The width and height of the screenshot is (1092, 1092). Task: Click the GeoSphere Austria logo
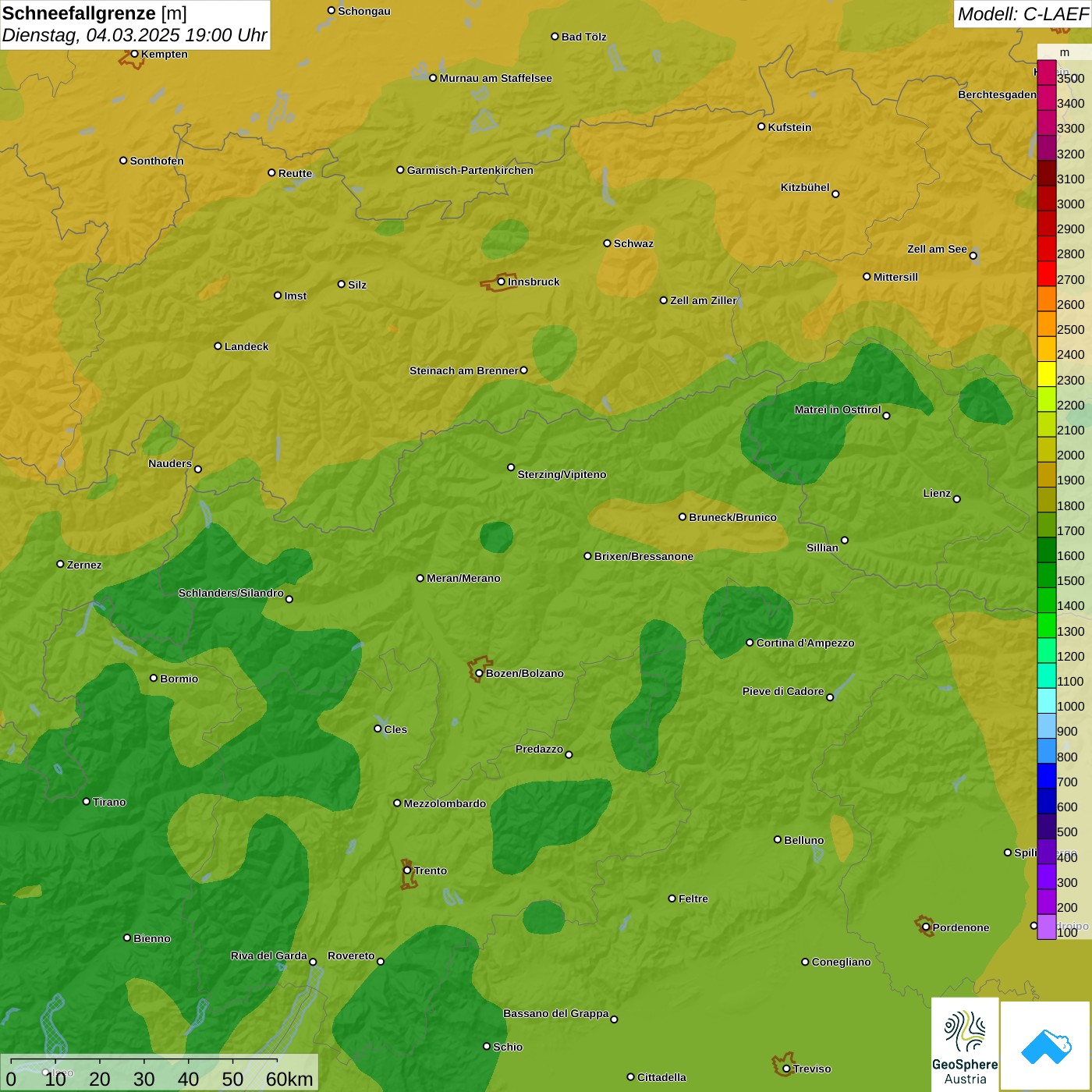click(965, 1044)
